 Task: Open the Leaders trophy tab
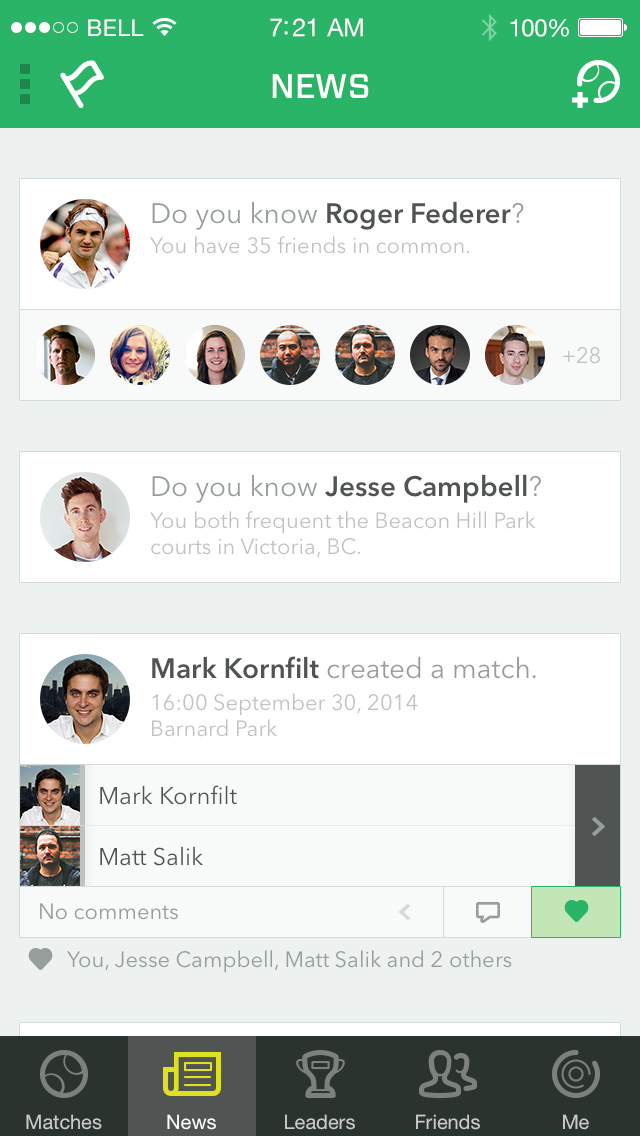[320, 1086]
